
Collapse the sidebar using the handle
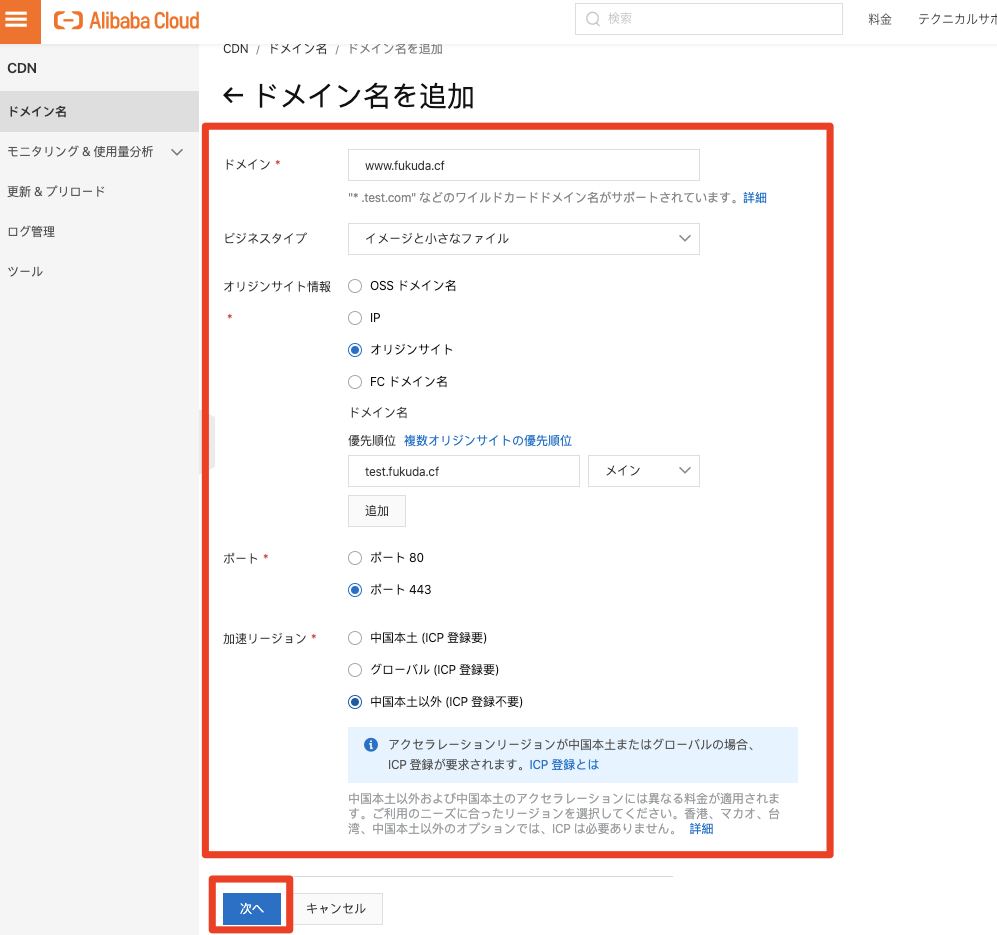coord(206,441)
